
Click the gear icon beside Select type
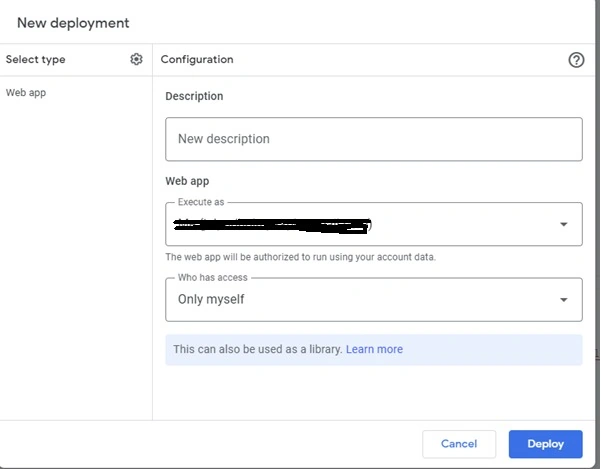pyautogui.click(x=136, y=59)
